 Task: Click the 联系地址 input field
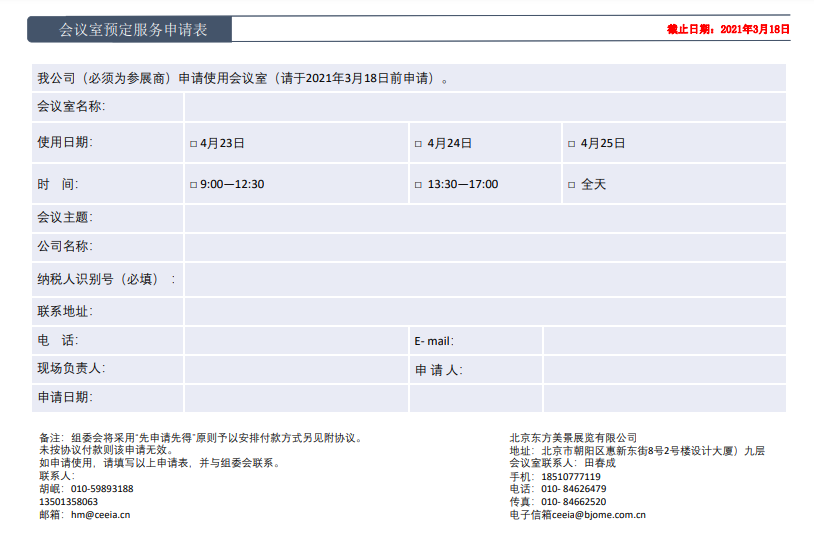(x=484, y=312)
